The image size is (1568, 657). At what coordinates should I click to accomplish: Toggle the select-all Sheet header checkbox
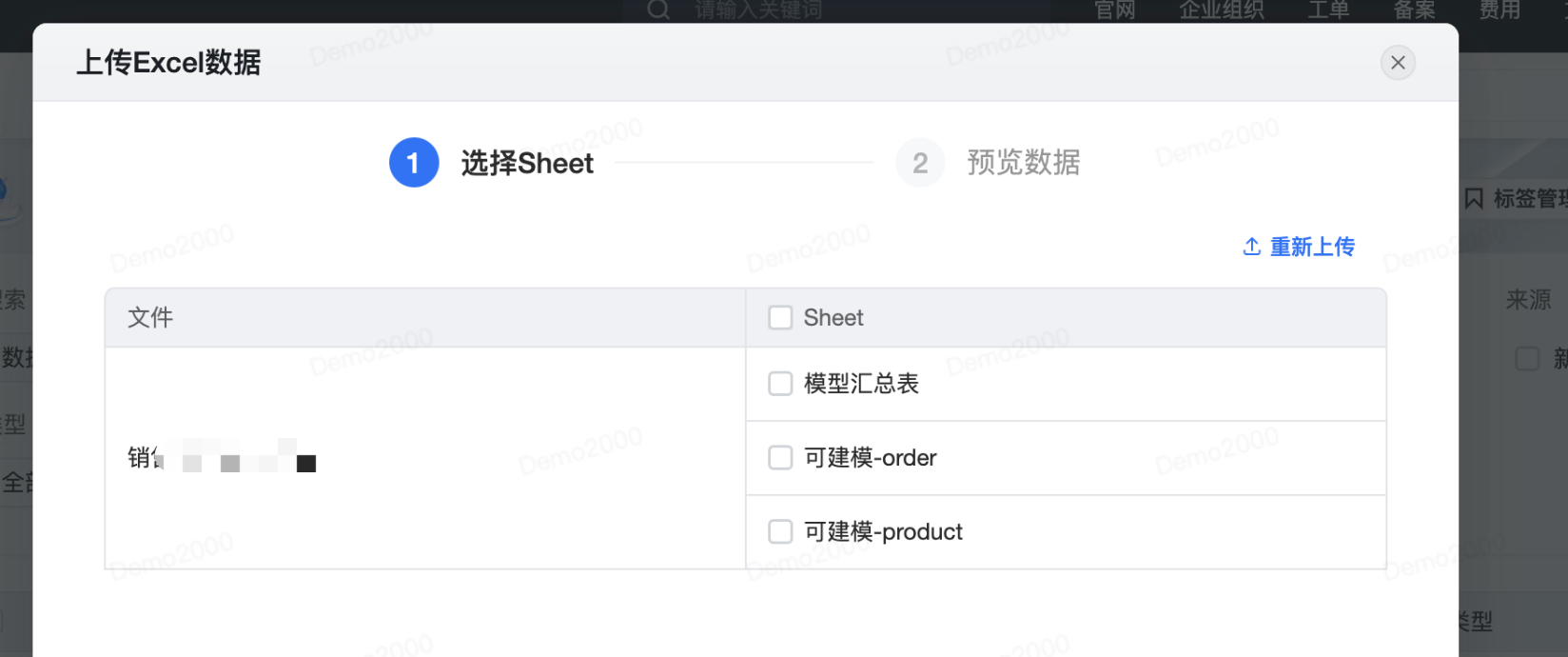[x=780, y=318]
